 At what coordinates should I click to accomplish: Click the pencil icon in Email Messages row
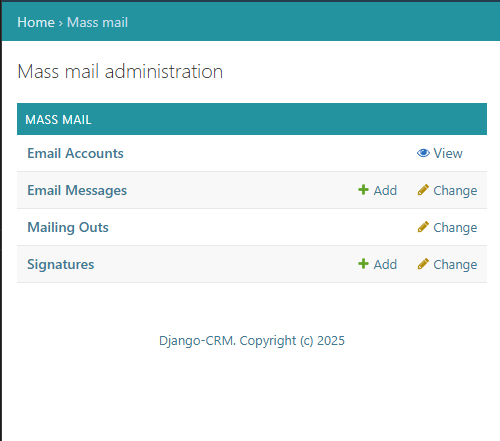(423, 190)
